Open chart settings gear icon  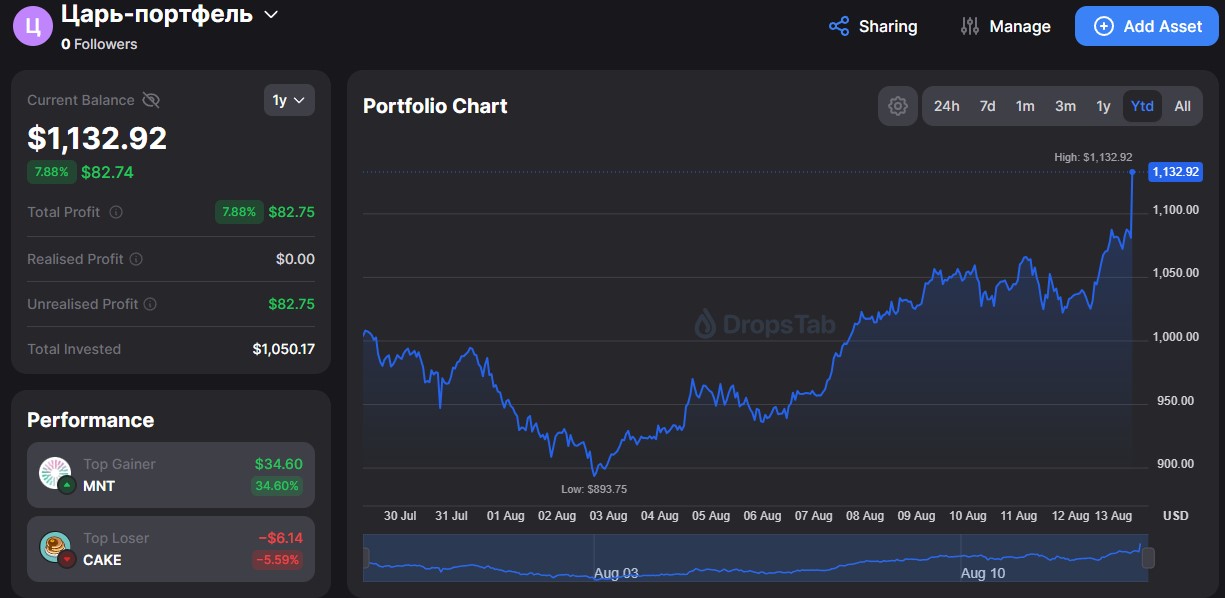(x=897, y=106)
